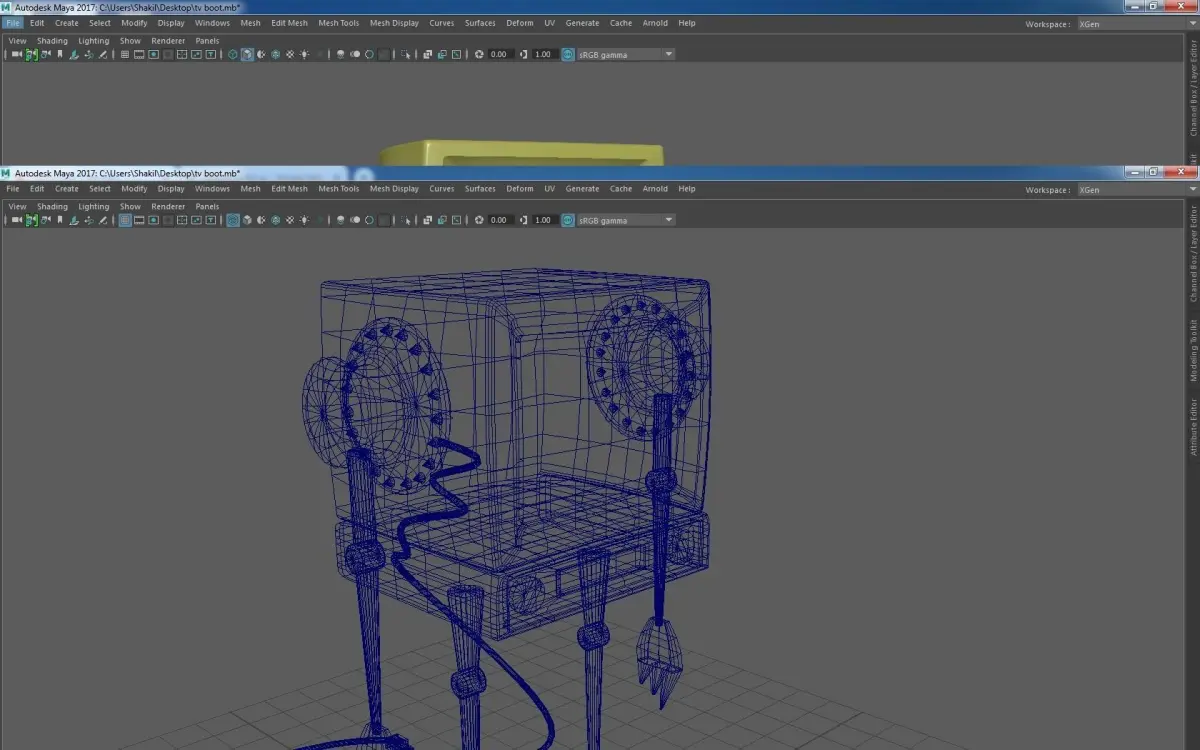Switch to Wireframe display in front window

232,220
